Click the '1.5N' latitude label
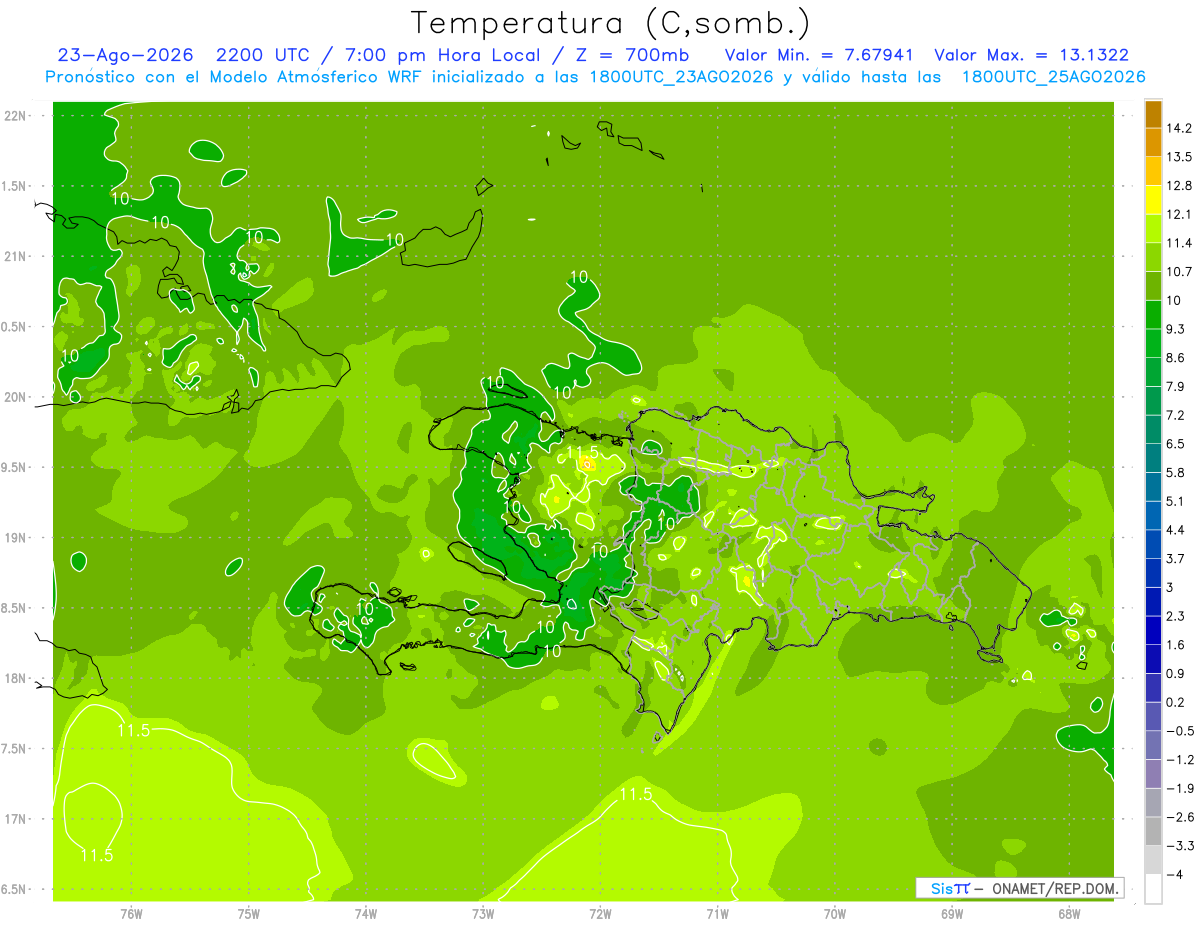This screenshot has height=927, width=1200. 14,186
